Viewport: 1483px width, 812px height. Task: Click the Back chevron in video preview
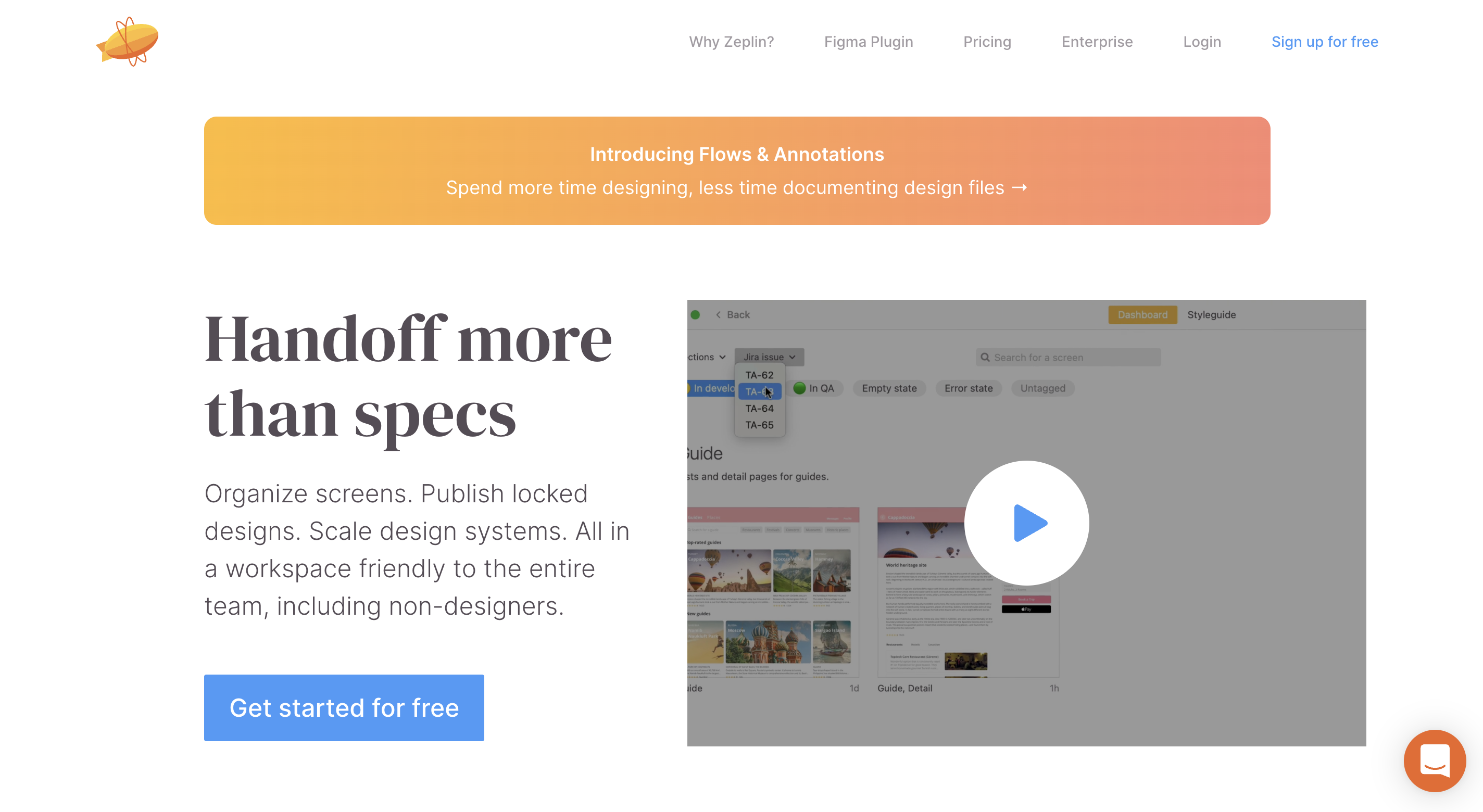click(x=718, y=315)
